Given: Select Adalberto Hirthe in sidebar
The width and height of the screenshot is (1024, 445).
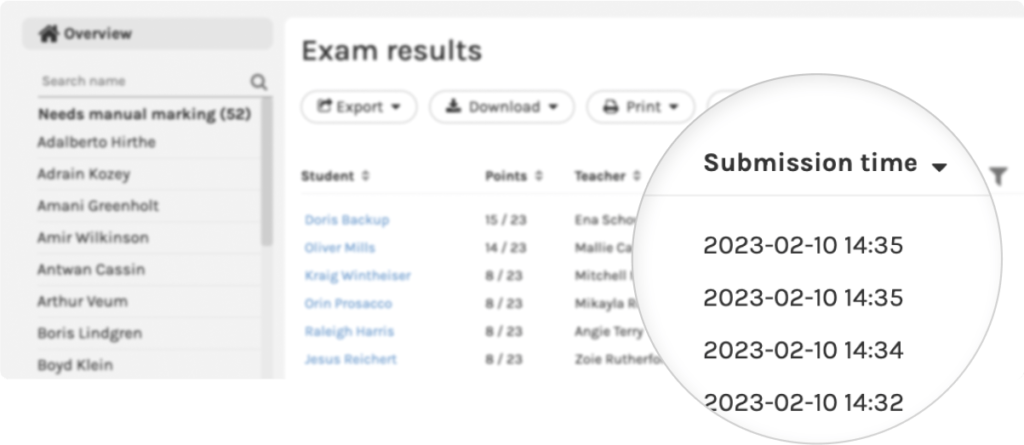Looking at the screenshot, I should coord(97,142).
